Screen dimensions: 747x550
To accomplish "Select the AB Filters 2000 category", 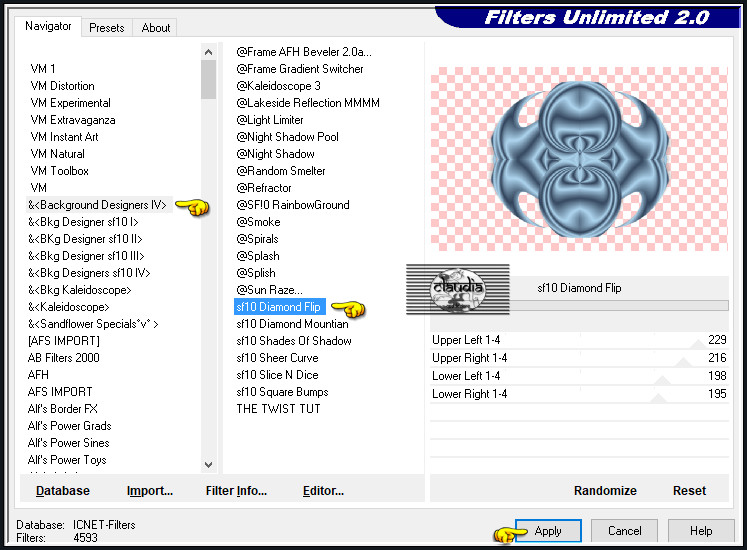I will (64, 358).
